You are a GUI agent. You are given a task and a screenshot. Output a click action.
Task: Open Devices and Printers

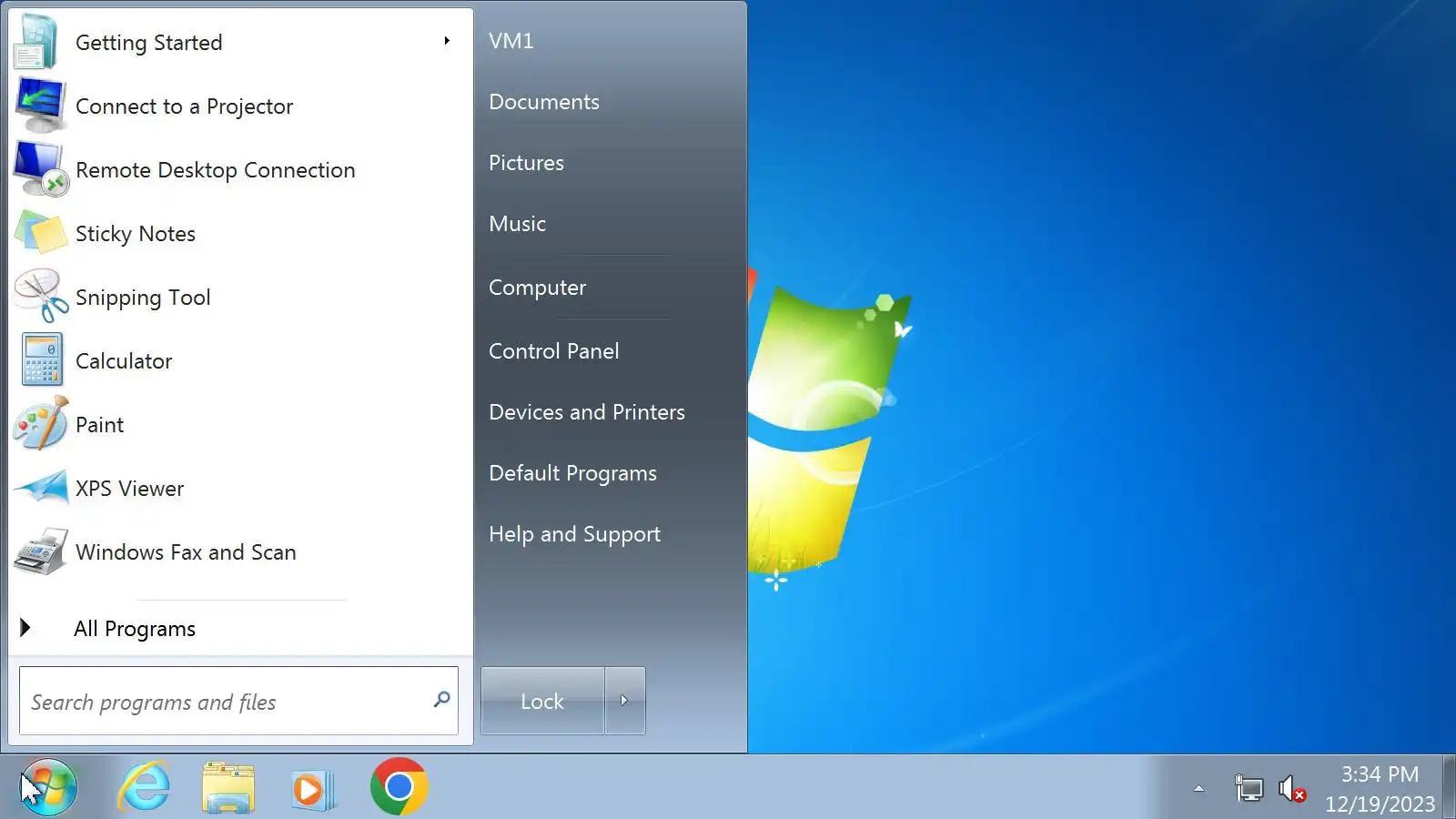pos(587,412)
